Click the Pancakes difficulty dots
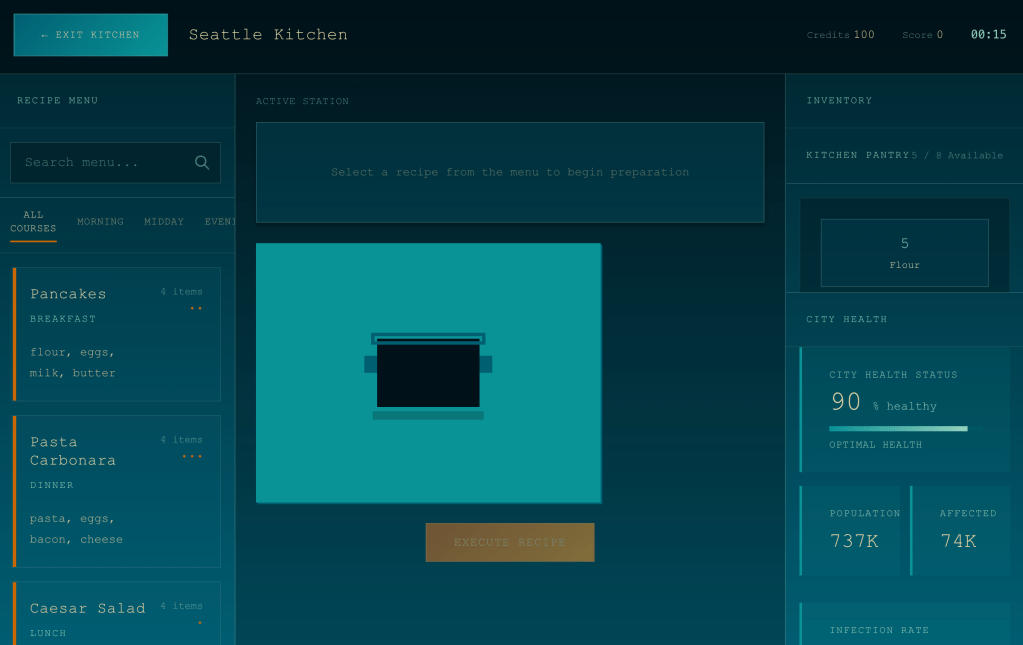The image size is (1023, 645). tap(196, 309)
